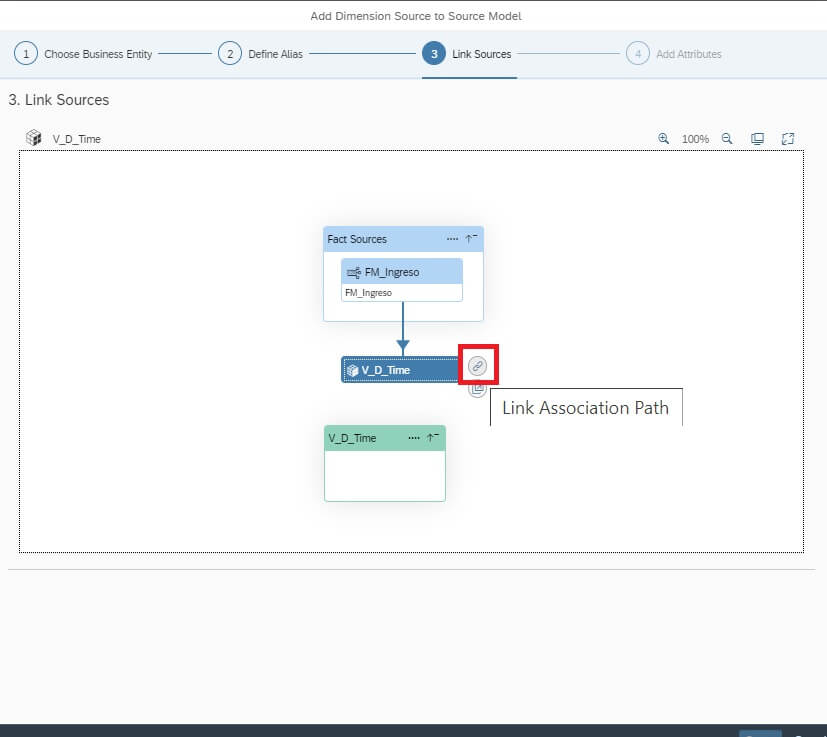Go to step 1 Choose Business Entity
The height and width of the screenshot is (737, 827).
(x=83, y=54)
